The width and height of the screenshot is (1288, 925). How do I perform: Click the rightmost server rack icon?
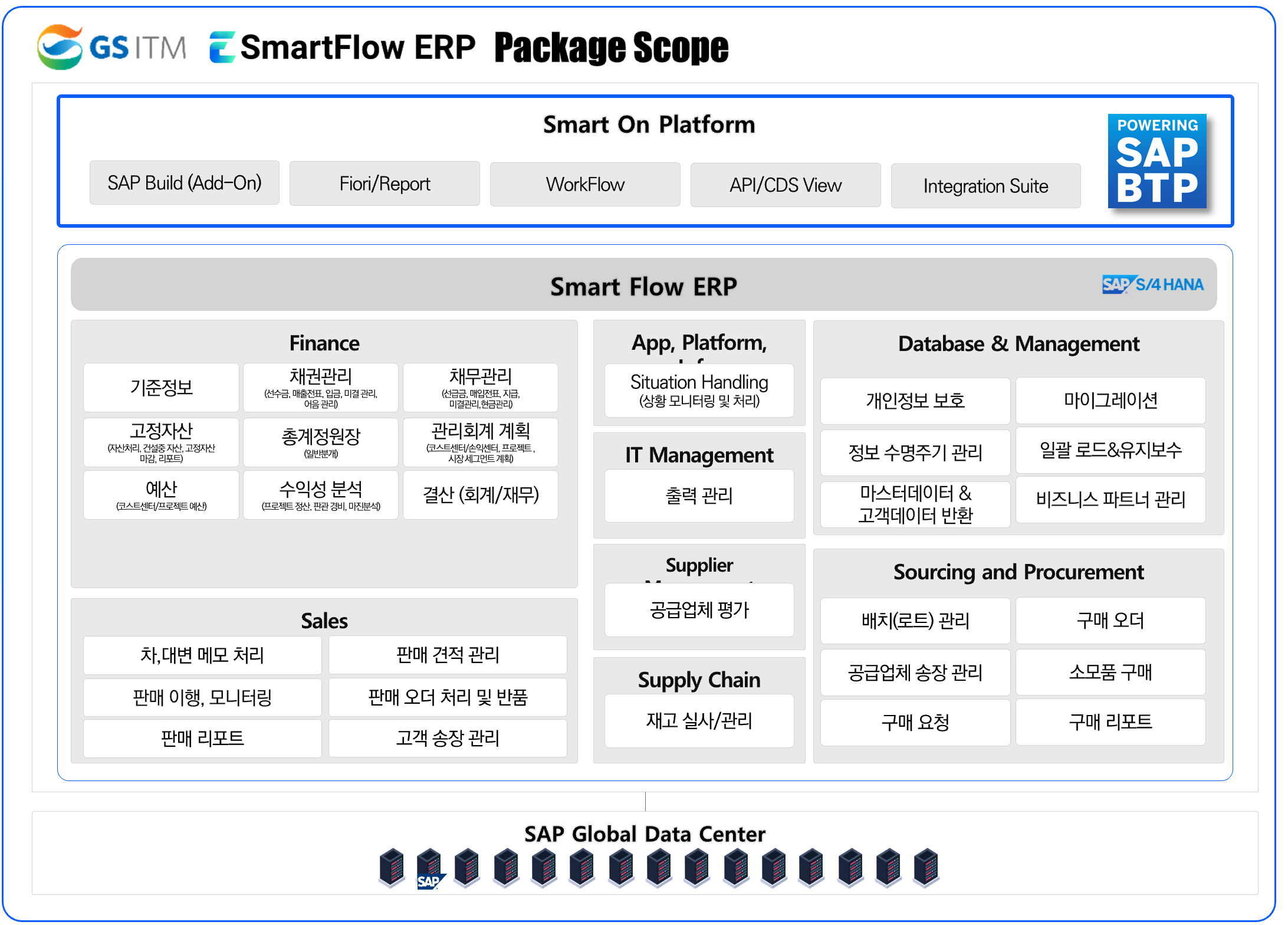point(926,868)
